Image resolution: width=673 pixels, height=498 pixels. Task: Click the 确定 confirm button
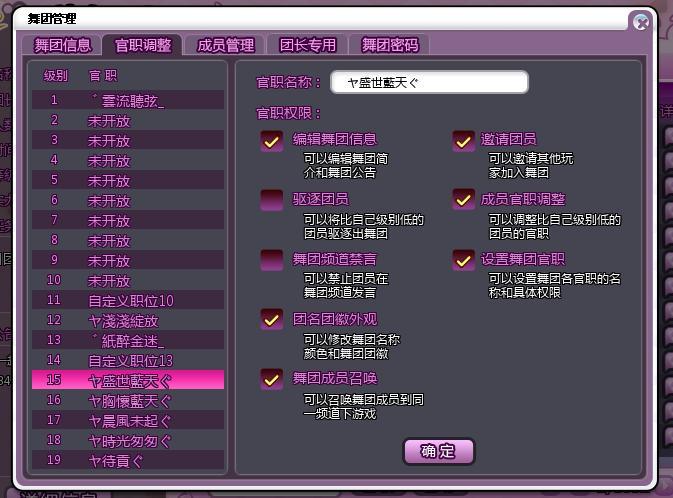(438, 451)
